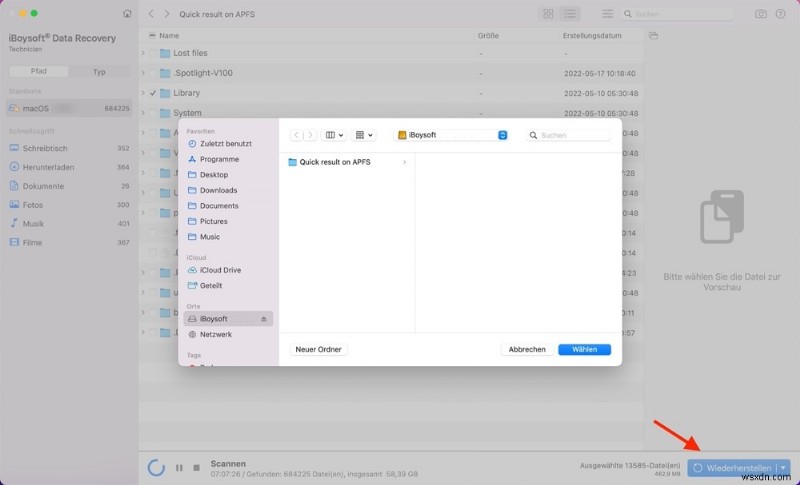This screenshot has height=485, width=800.
Task: Uncheck the Library checkbox
Action: tap(153, 93)
